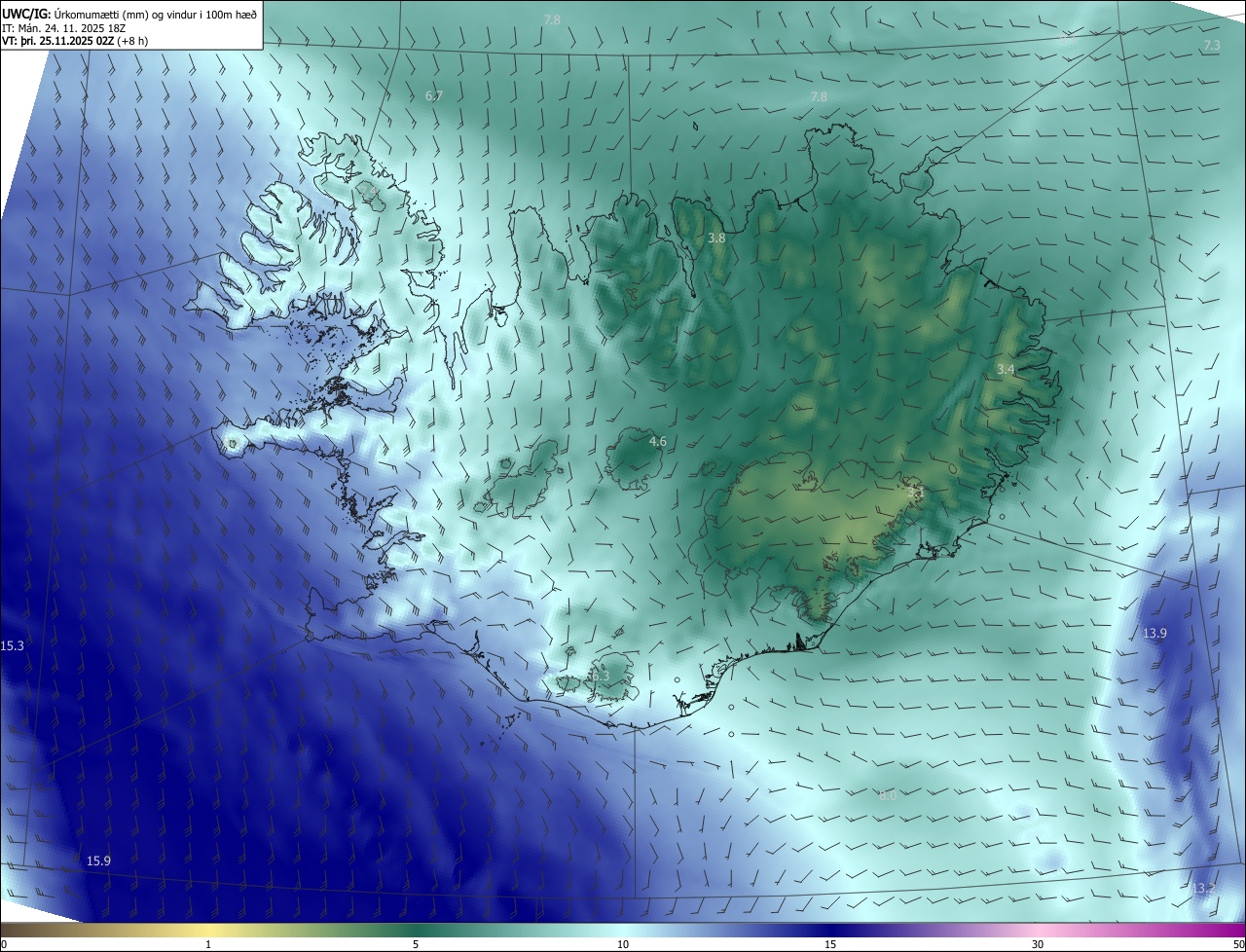1246x952 pixels.
Task: Click the 7.3 value label over the sea
Action: tap(1212, 46)
